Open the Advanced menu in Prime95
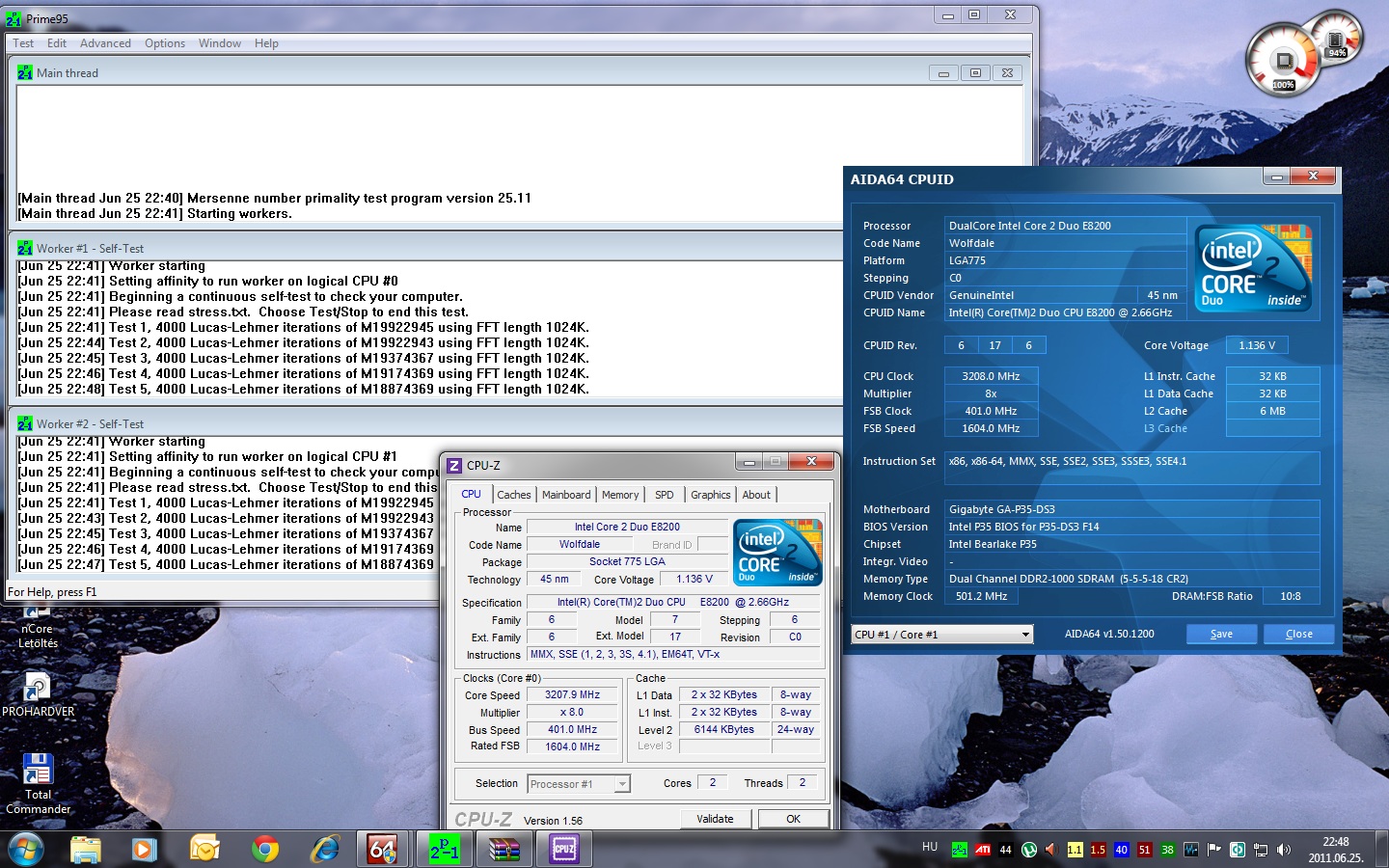The width and height of the screenshot is (1389, 868). point(105,43)
